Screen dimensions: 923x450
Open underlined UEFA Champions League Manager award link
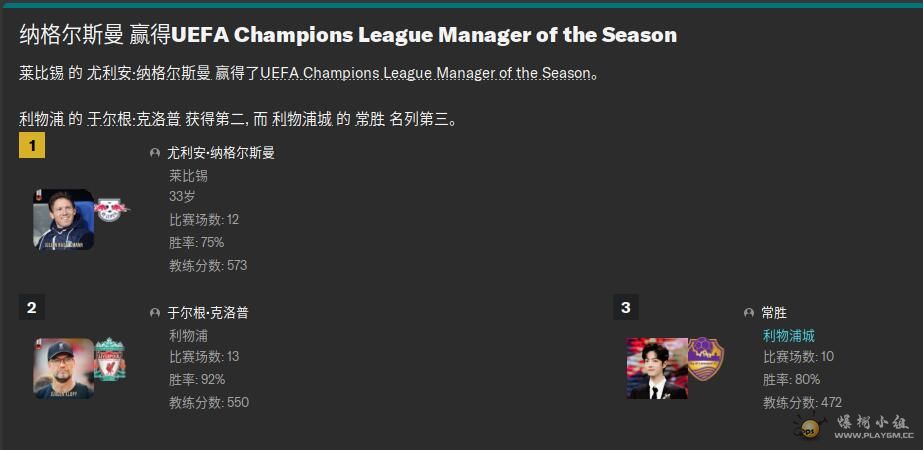425,74
